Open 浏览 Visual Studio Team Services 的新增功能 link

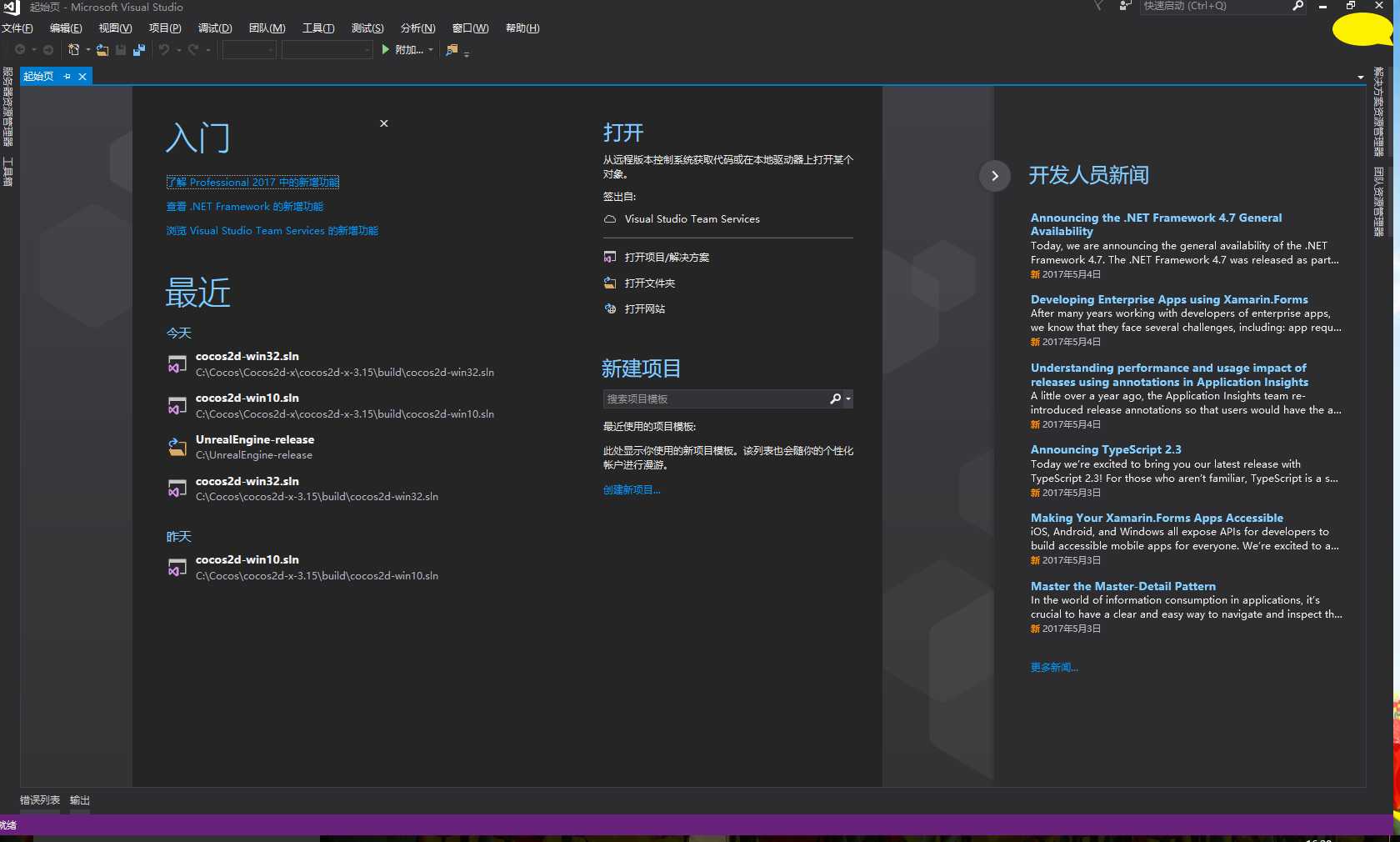point(272,231)
